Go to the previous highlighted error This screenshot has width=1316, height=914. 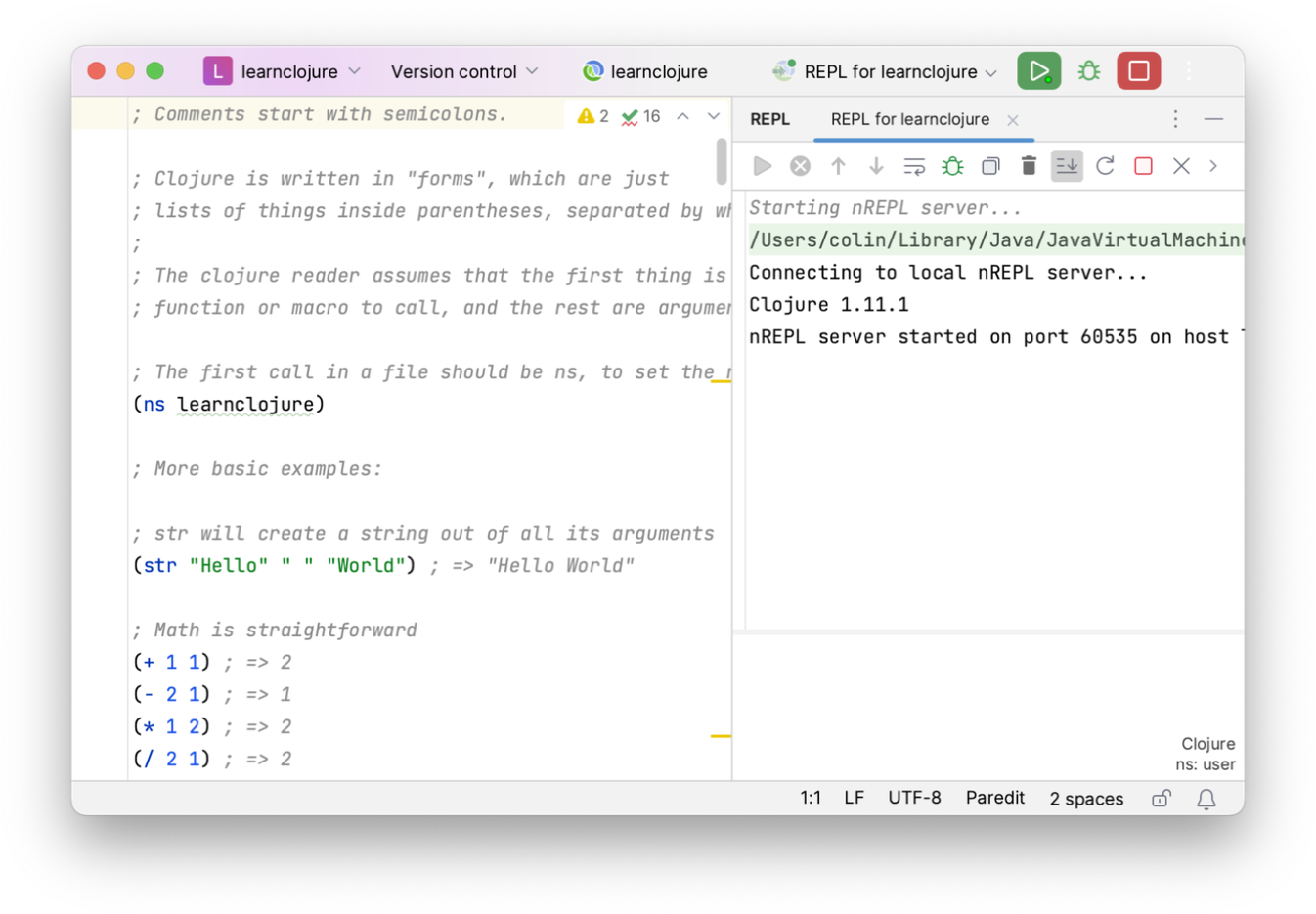682,116
